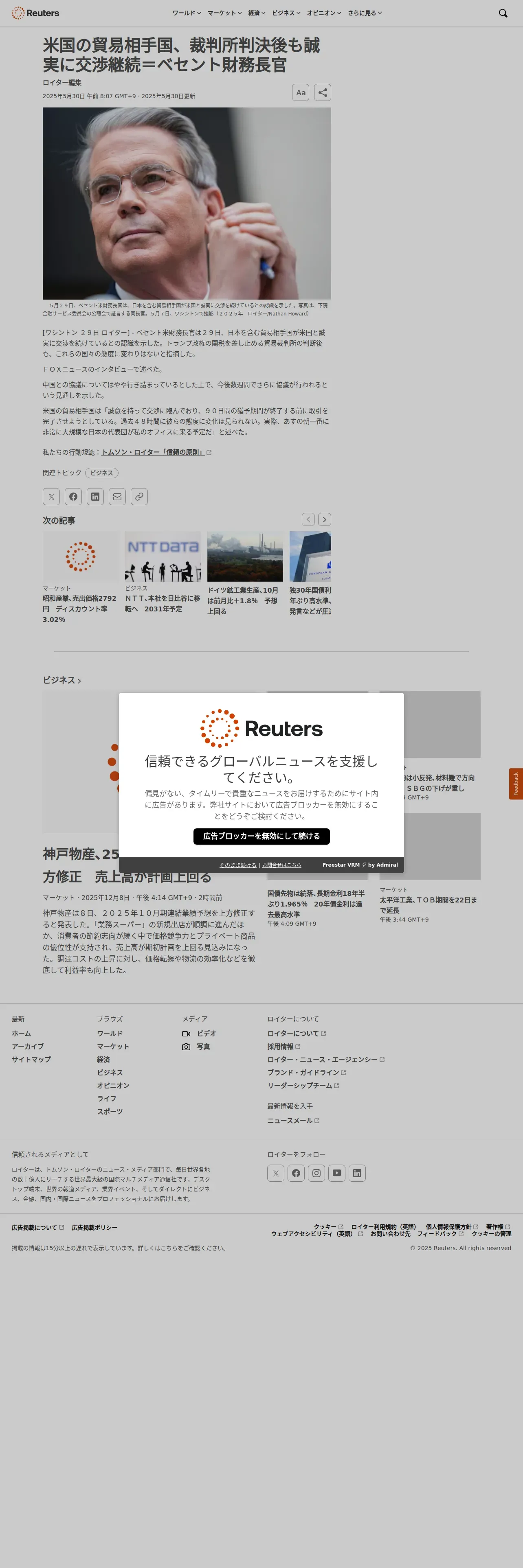The width and height of the screenshot is (523, 1568).
Task: Open クッキーの管理 footer link
Action: (x=491, y=1234)
